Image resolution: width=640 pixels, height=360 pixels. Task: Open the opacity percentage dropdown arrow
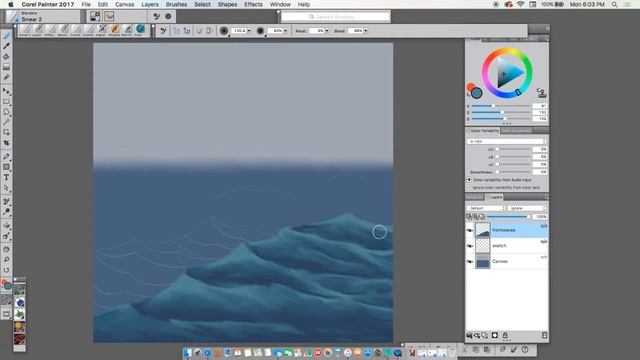coord(285,31)
